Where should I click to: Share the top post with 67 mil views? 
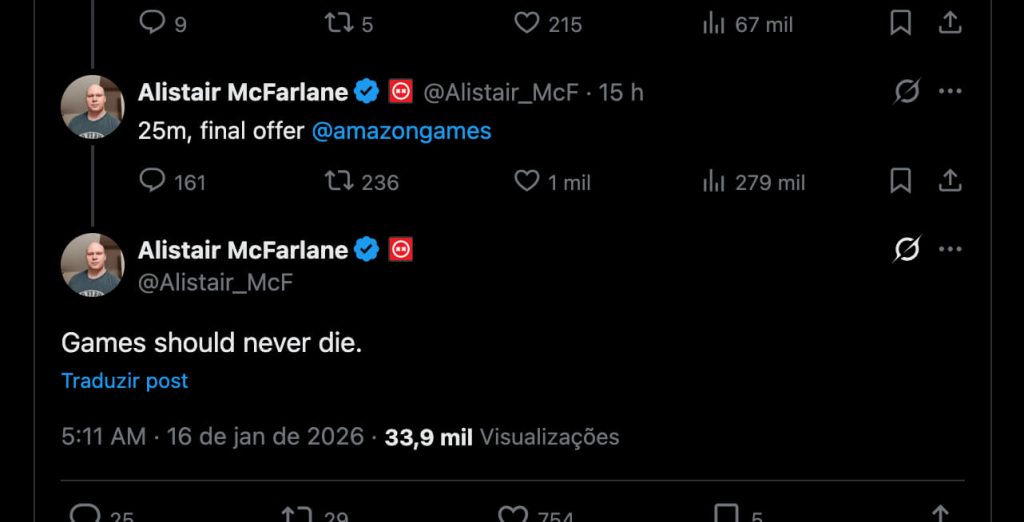[x=949, y=23]
